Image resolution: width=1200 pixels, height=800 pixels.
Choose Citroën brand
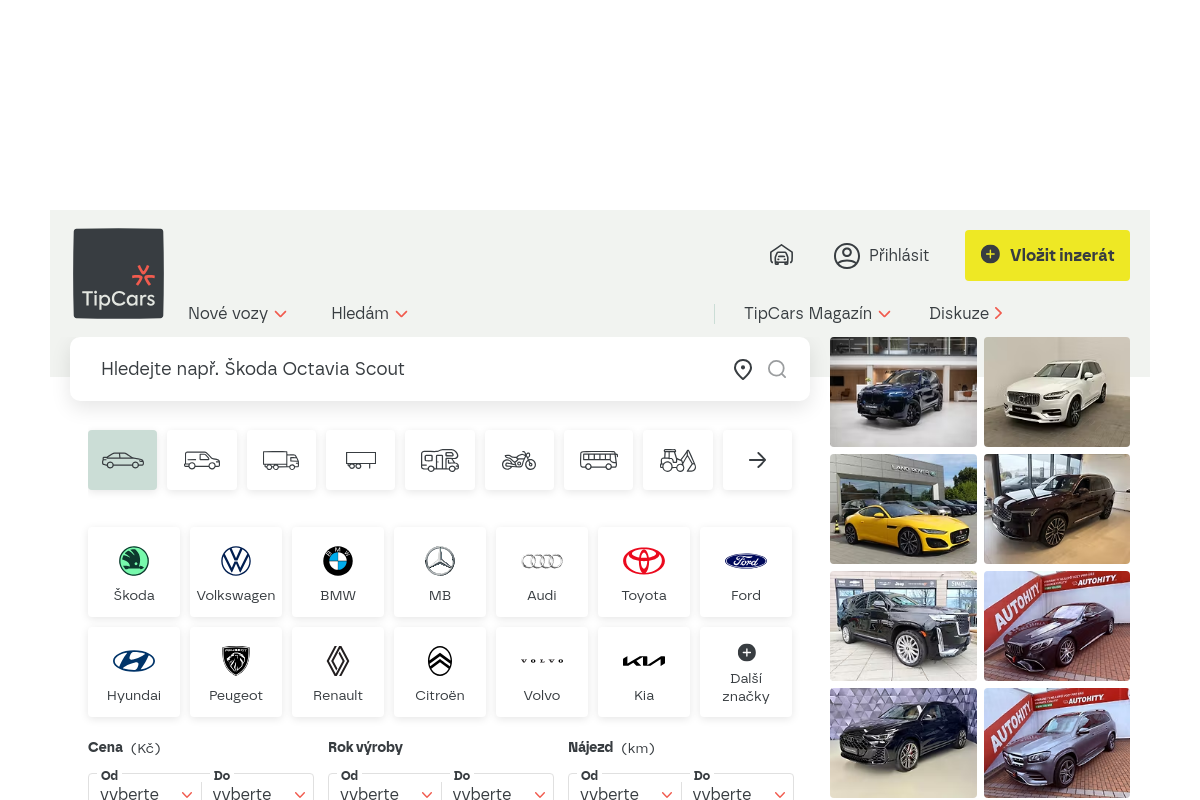coord(440,672)
